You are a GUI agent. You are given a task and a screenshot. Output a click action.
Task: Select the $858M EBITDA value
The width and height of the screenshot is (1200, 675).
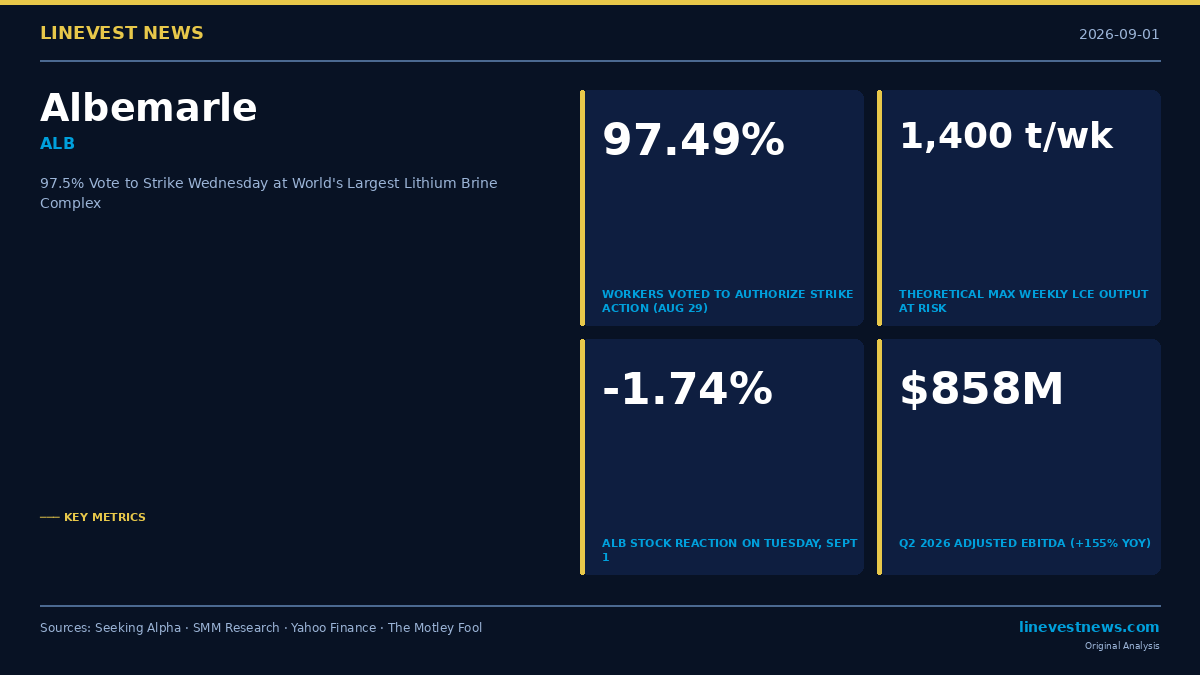click(x=981, y=390)
